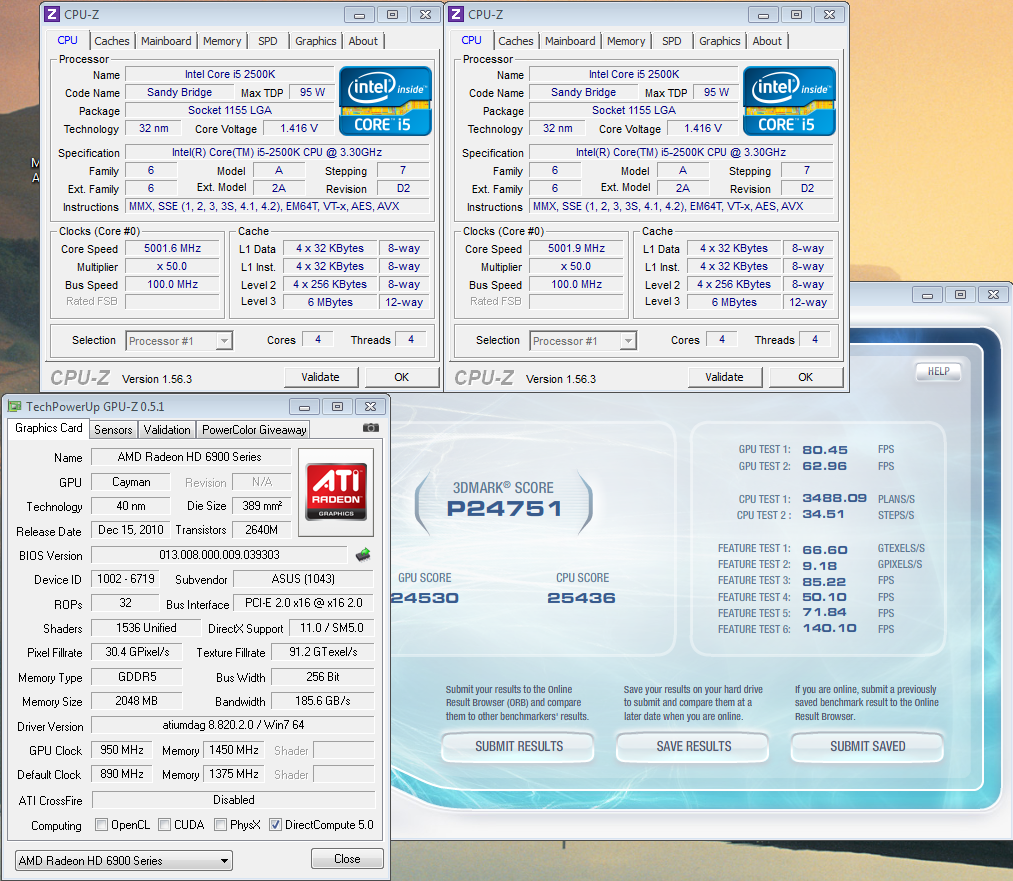Click the ATI Radeon logo in GPU-Z
This screenshot has width=1013, height=881.
(x=336, y=492)
